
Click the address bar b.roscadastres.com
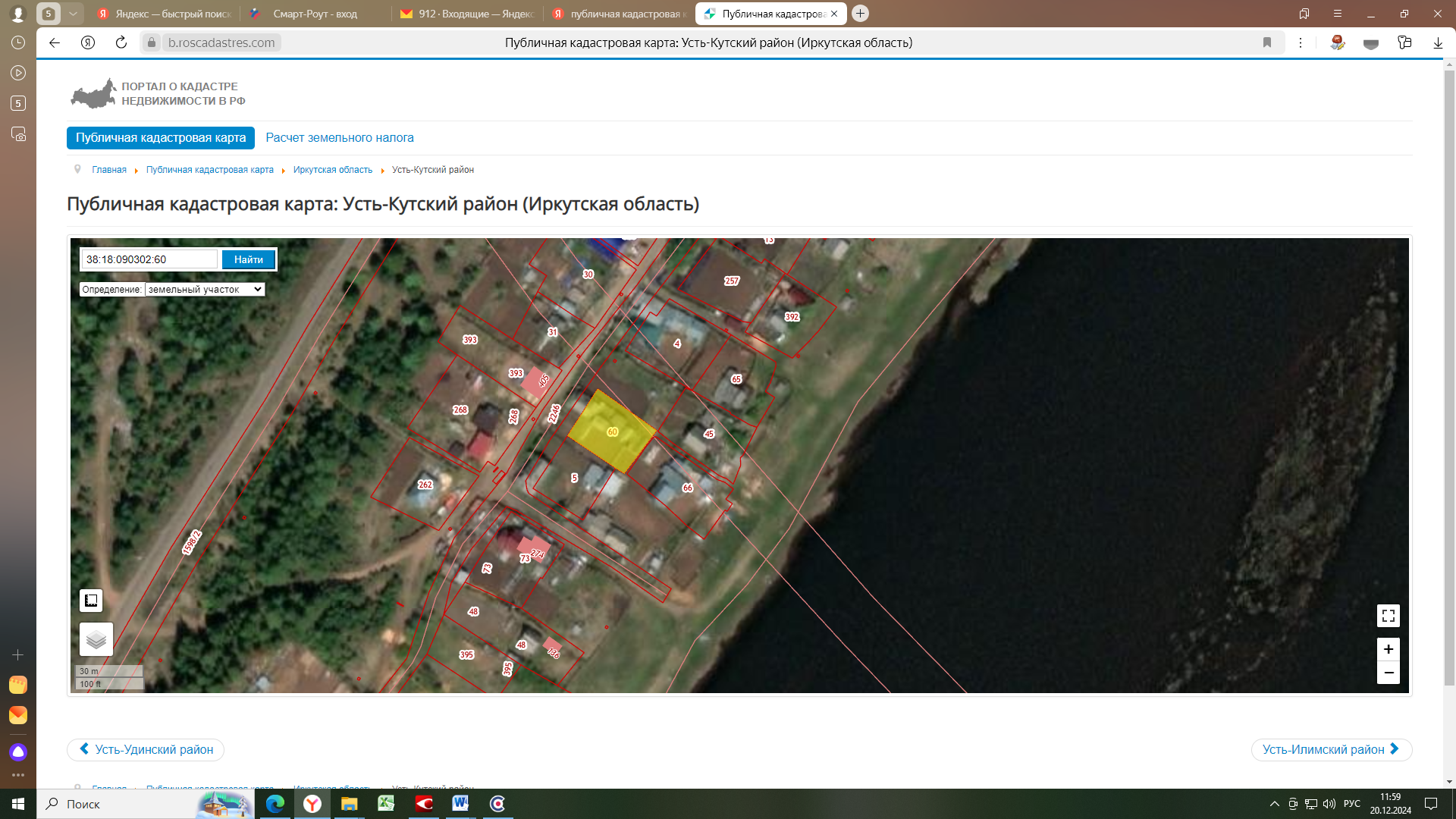pos(221,42)
